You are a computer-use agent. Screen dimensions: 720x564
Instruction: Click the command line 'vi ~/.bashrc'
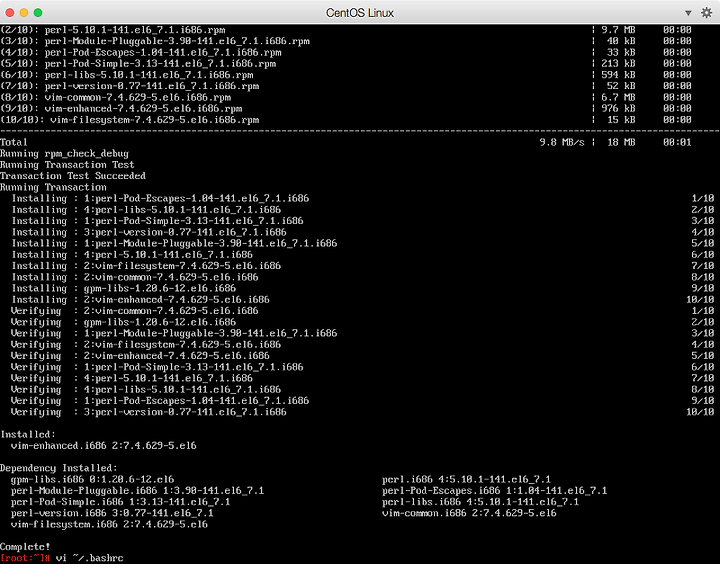click(x=90, y=558)
